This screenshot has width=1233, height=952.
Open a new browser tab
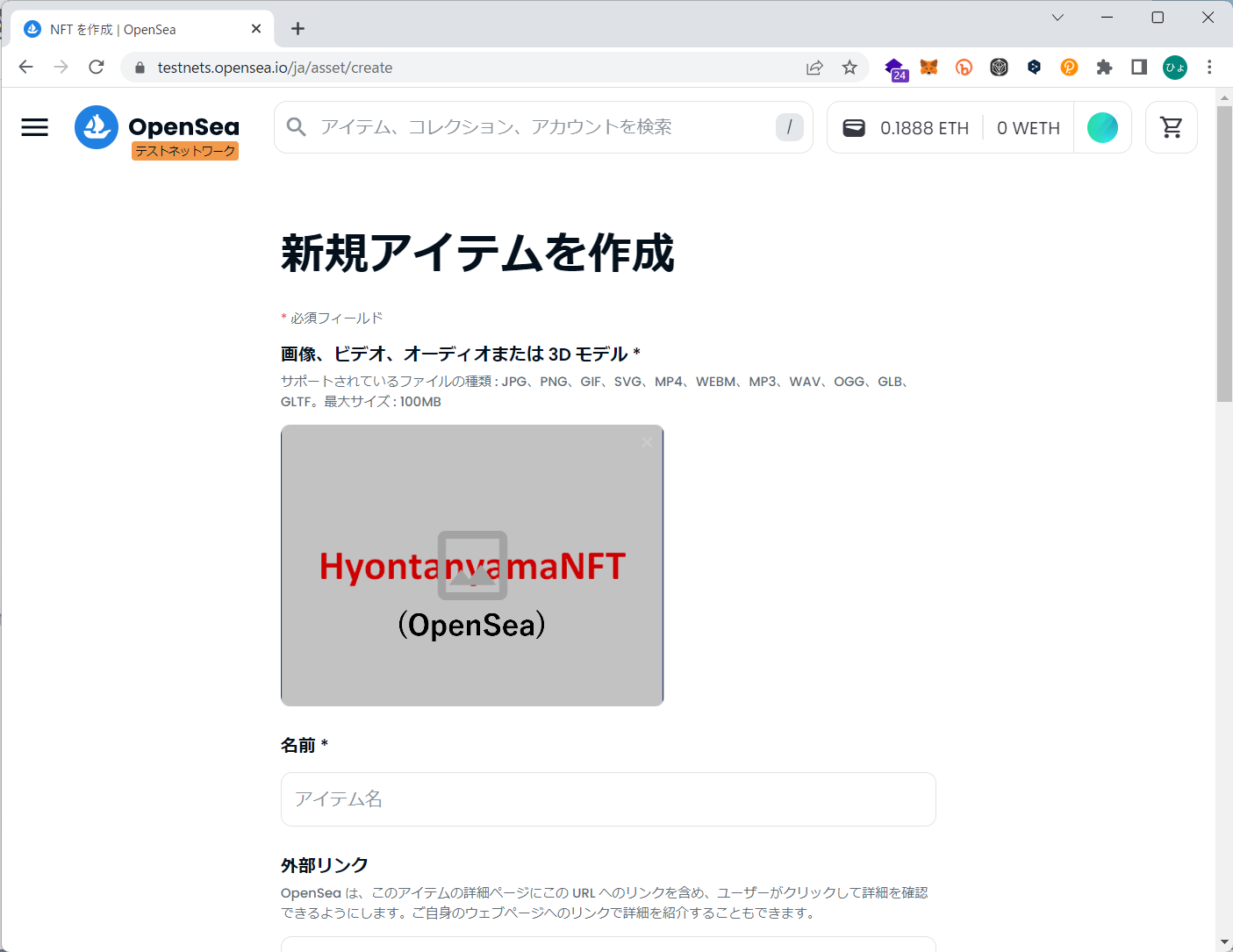pyautogui.click(x=298, y=29)
